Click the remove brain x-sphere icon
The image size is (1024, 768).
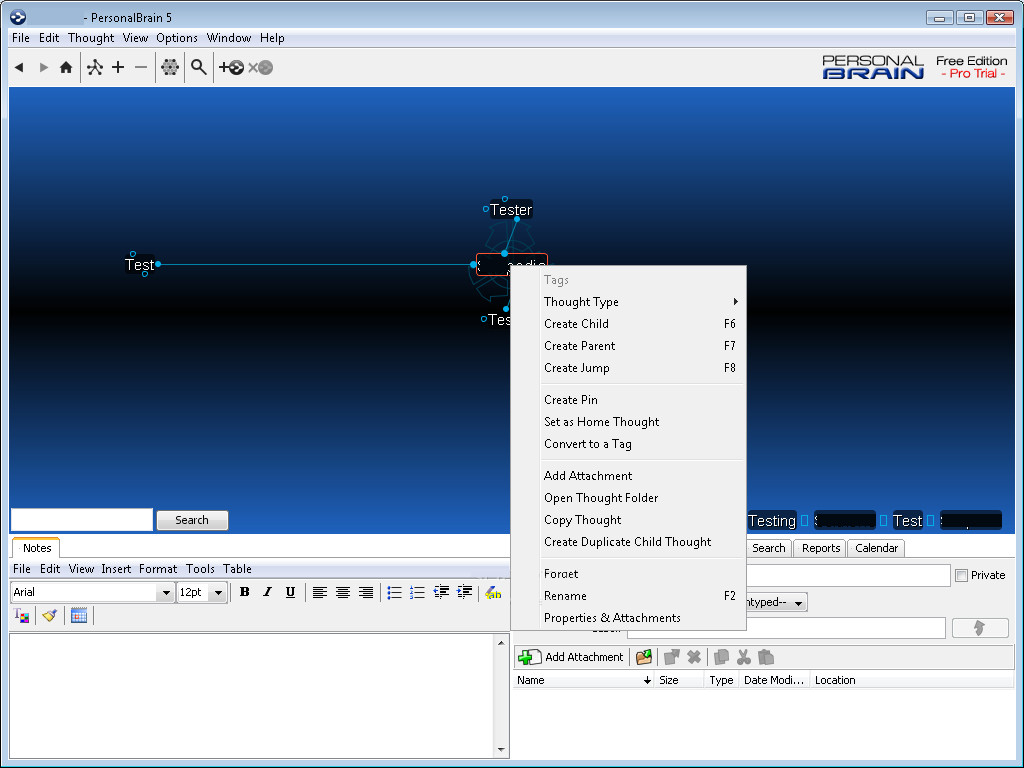pyautogui.click(x=261, y=67)
